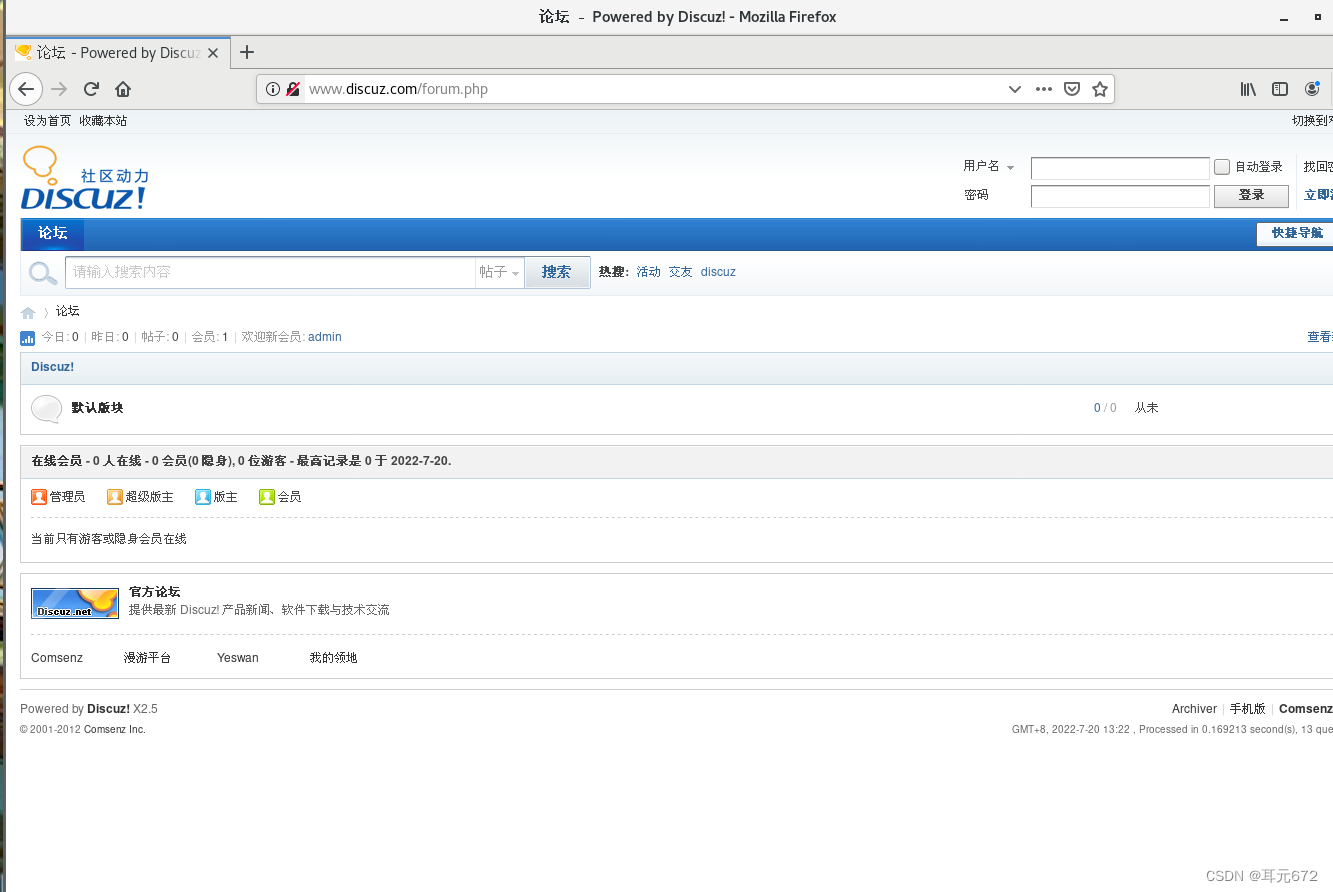This screenshot has height=892, width=1333.
Task: Click the Discuz! category header link
Action: click(x=52, y=367)
